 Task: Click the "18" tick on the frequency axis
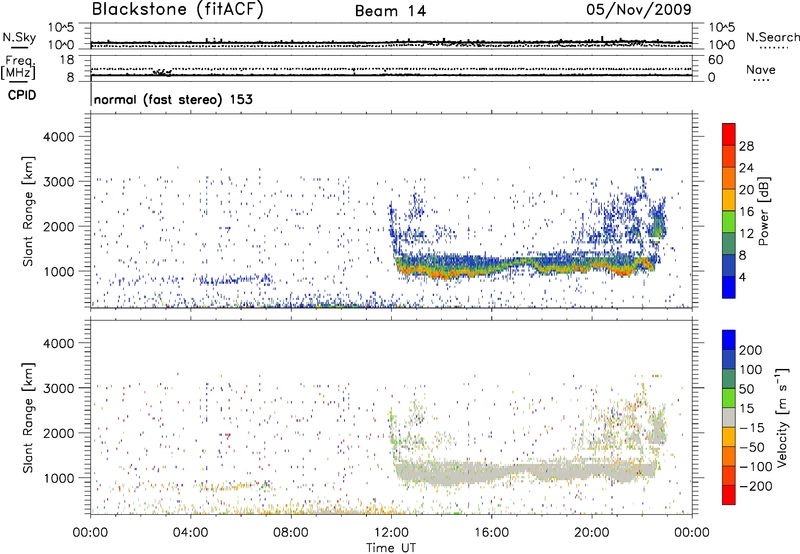[x=67, y=60]
